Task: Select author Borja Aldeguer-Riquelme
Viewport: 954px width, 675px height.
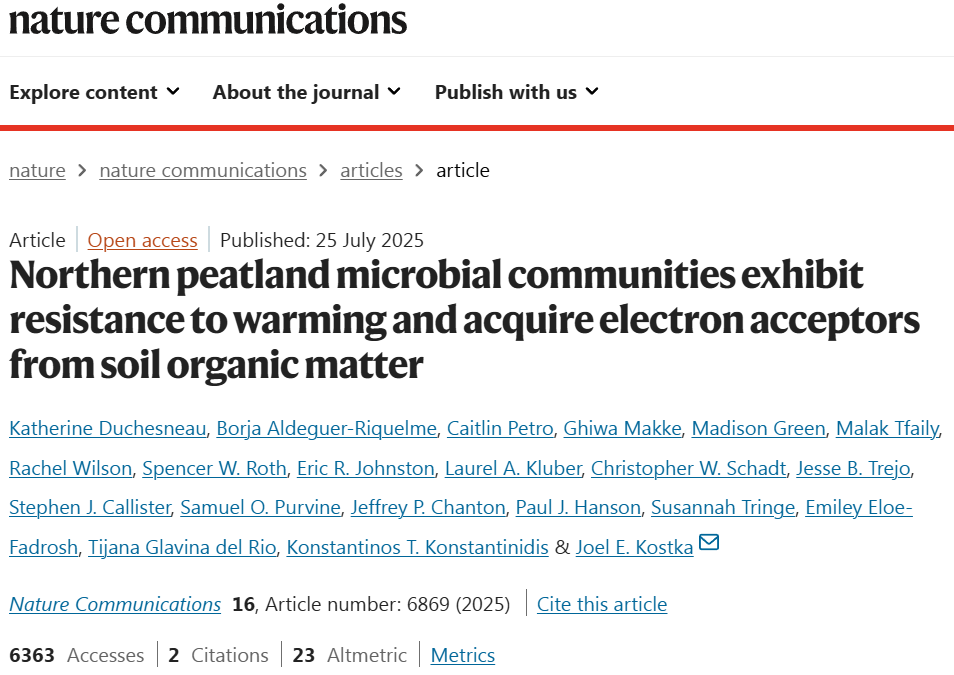Action: tap(327, 428)
